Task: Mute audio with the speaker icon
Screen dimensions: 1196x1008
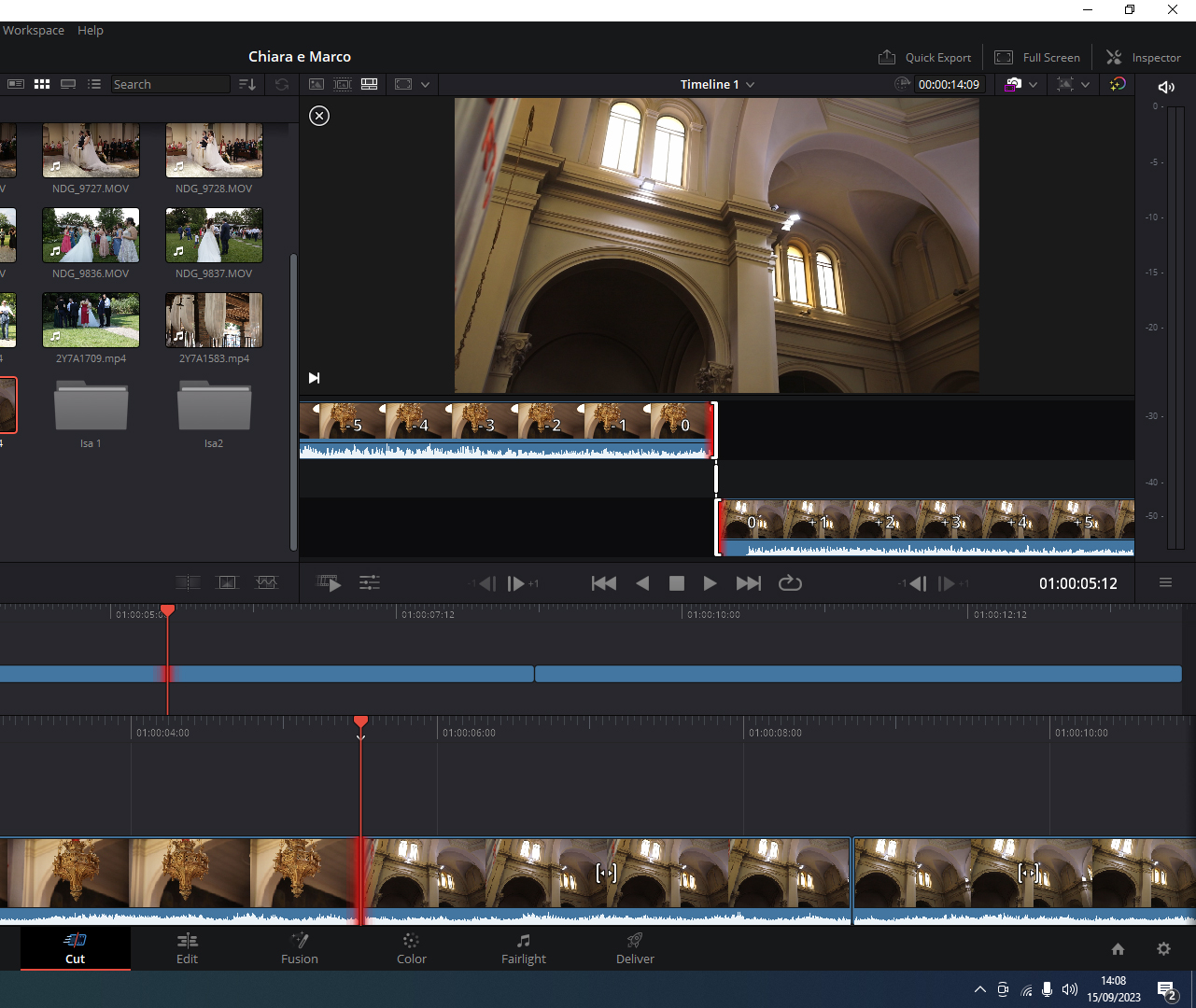Action: 1166,87
